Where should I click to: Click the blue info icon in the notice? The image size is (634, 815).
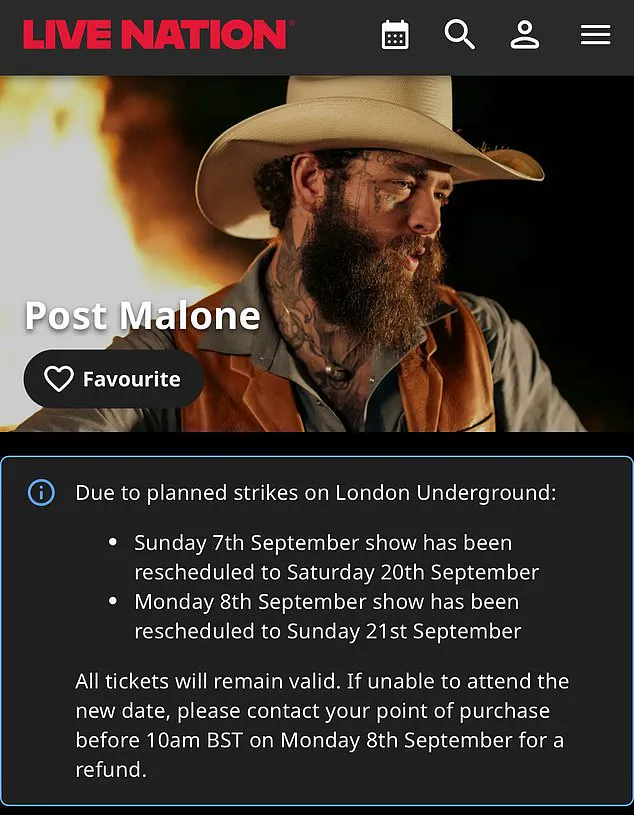pos(41,492)
